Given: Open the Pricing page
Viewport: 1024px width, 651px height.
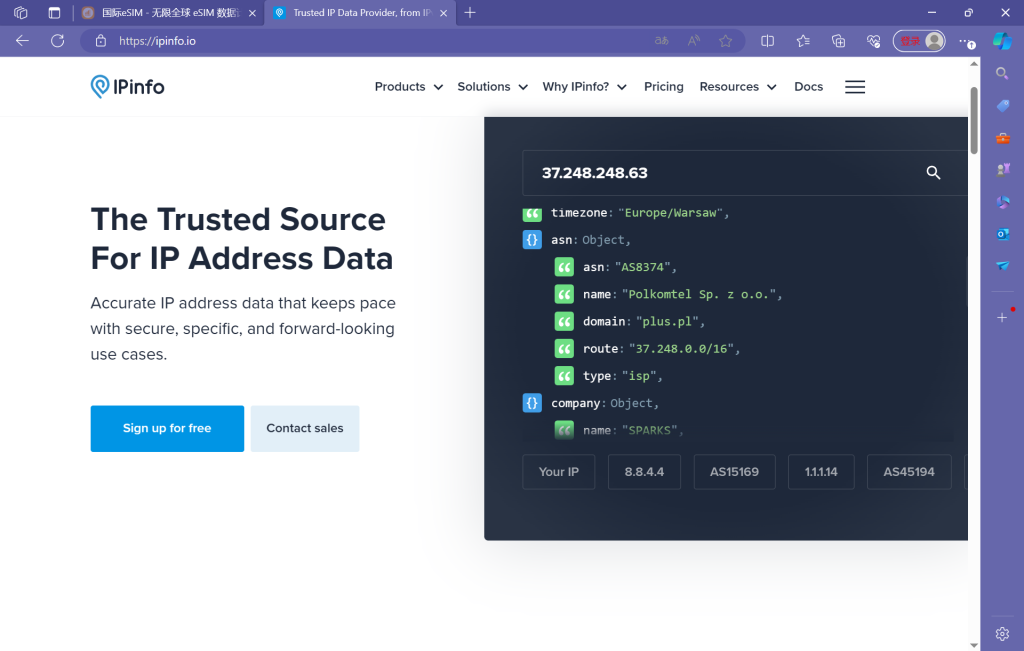Looking at the screenshot, I should [x=664, y=87].
